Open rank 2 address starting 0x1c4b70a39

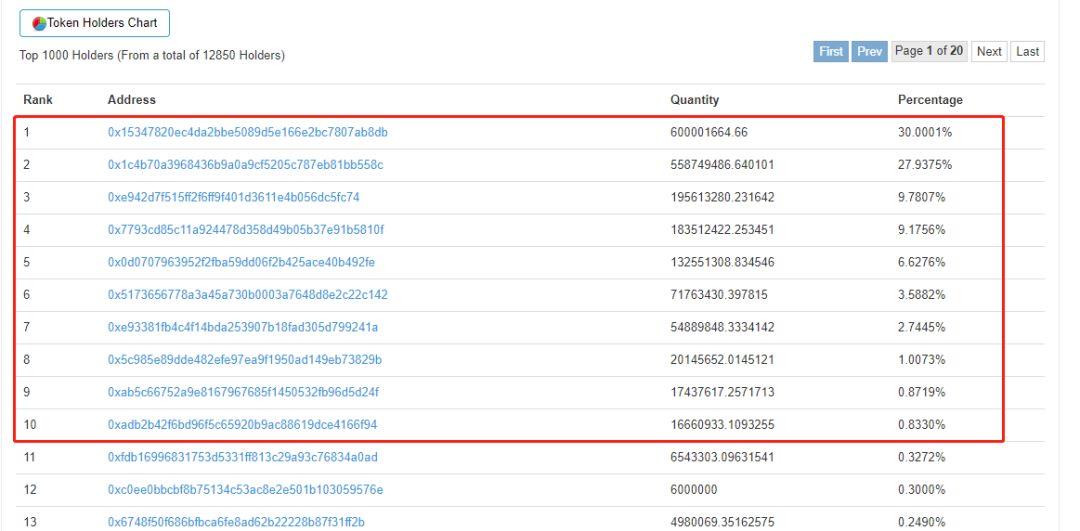[x=245, y=164]
